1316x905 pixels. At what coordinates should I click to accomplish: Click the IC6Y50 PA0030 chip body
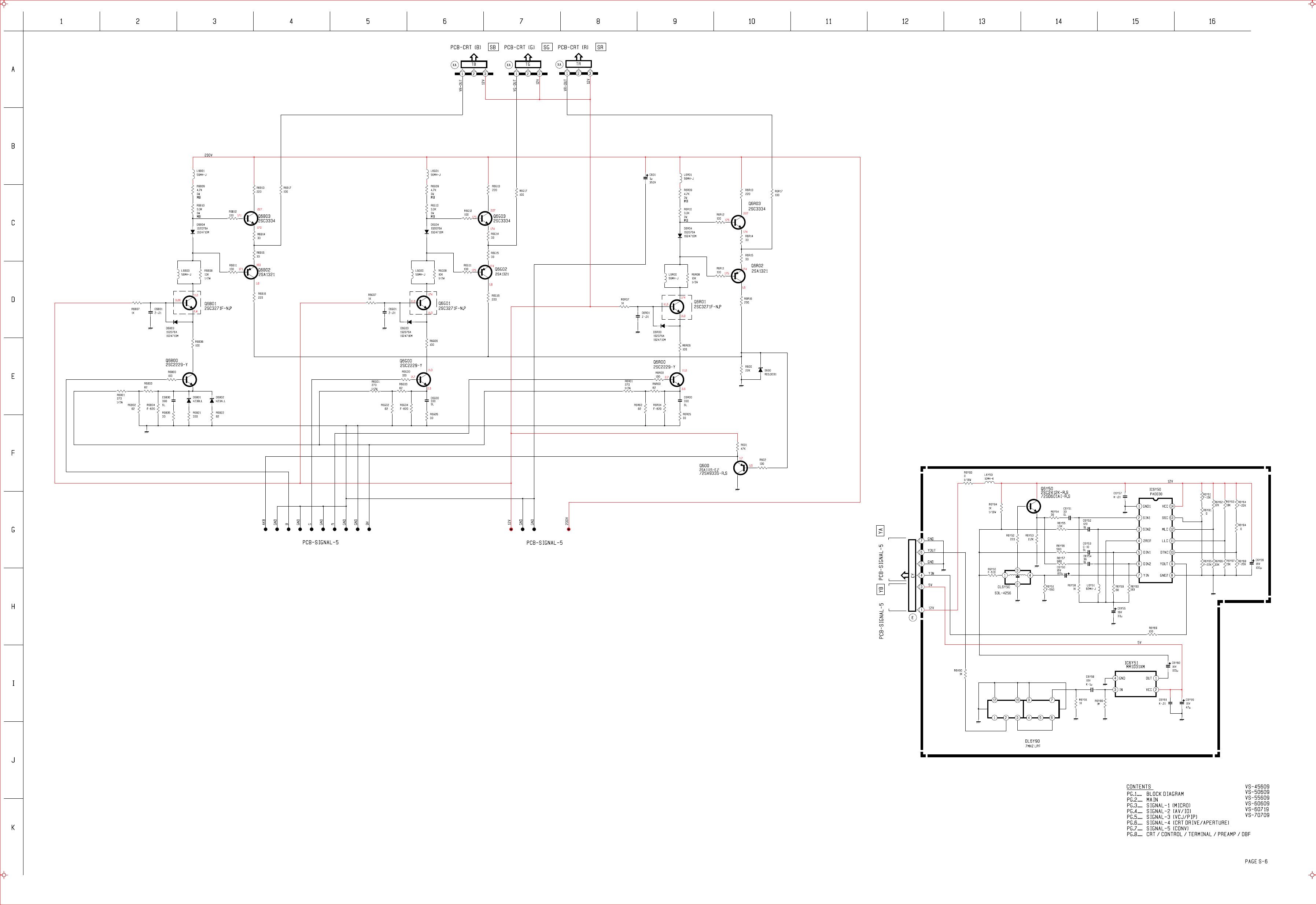pos(1155,540)
